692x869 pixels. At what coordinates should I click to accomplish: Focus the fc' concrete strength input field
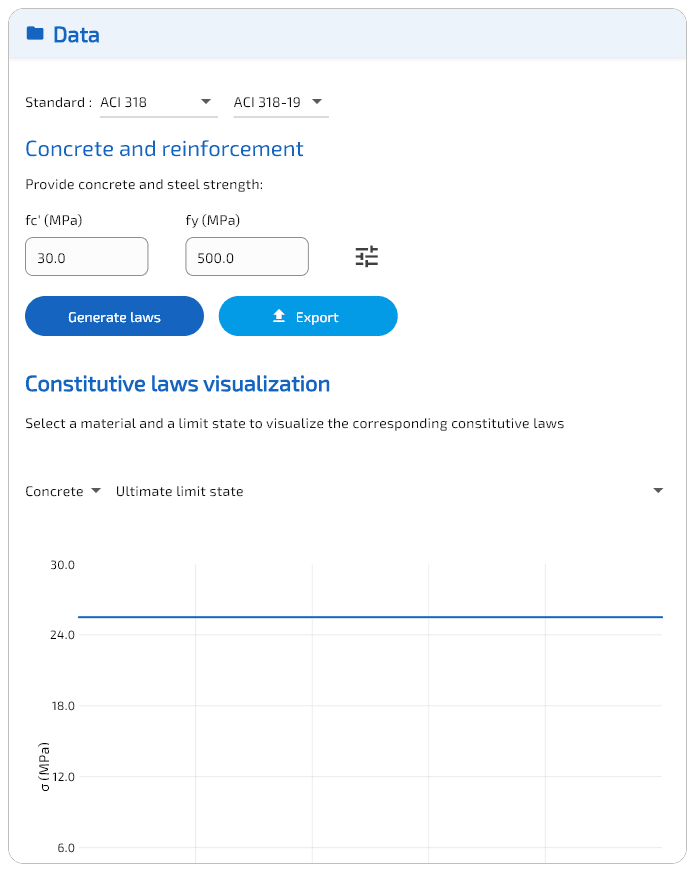coord(86,257)
